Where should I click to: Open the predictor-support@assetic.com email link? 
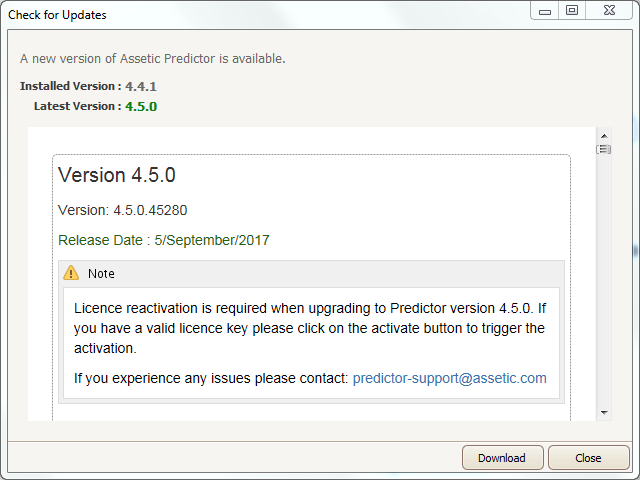click(449, 378)
